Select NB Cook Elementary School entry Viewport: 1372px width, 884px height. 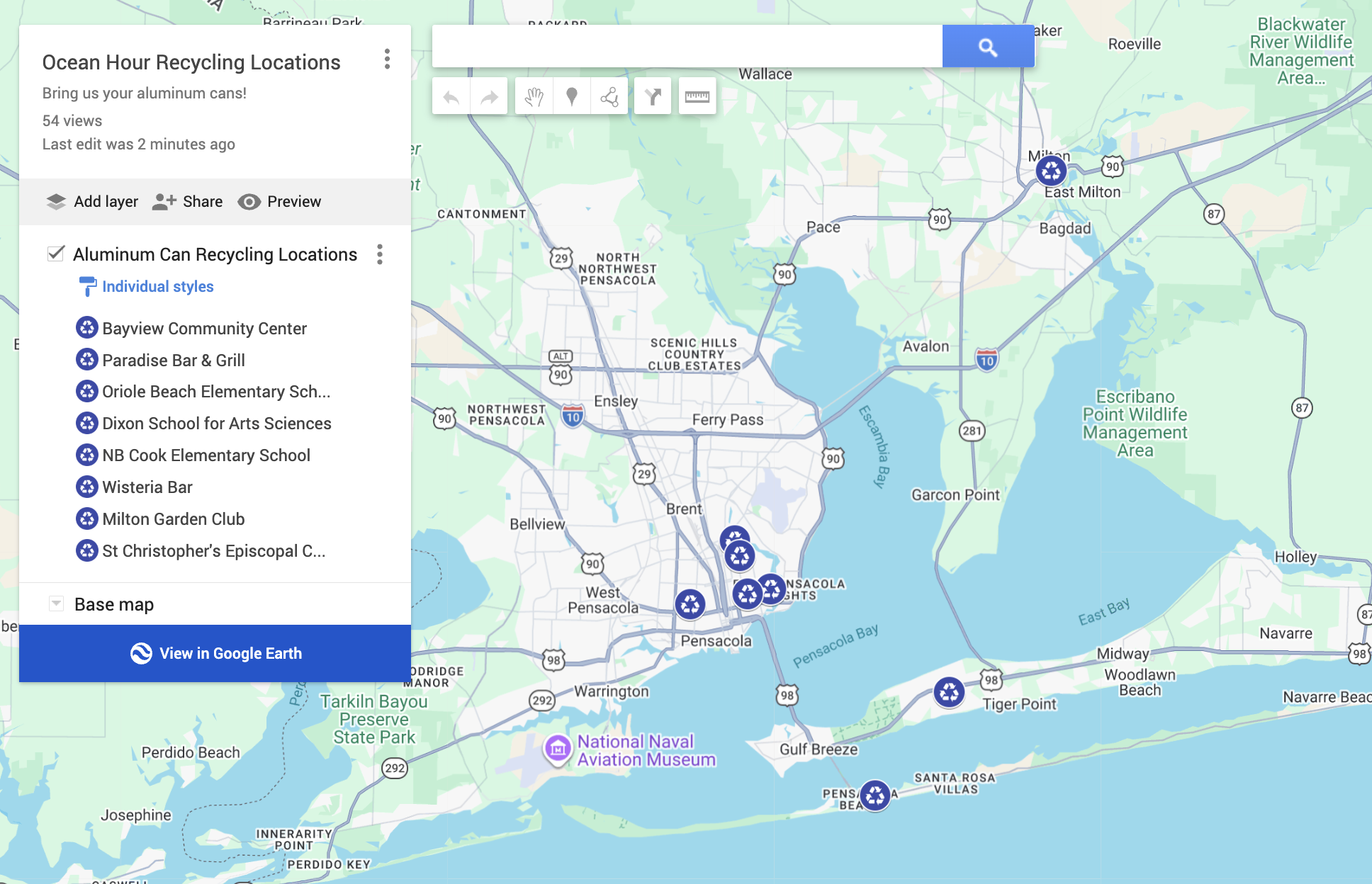click(x=206, y=455)
